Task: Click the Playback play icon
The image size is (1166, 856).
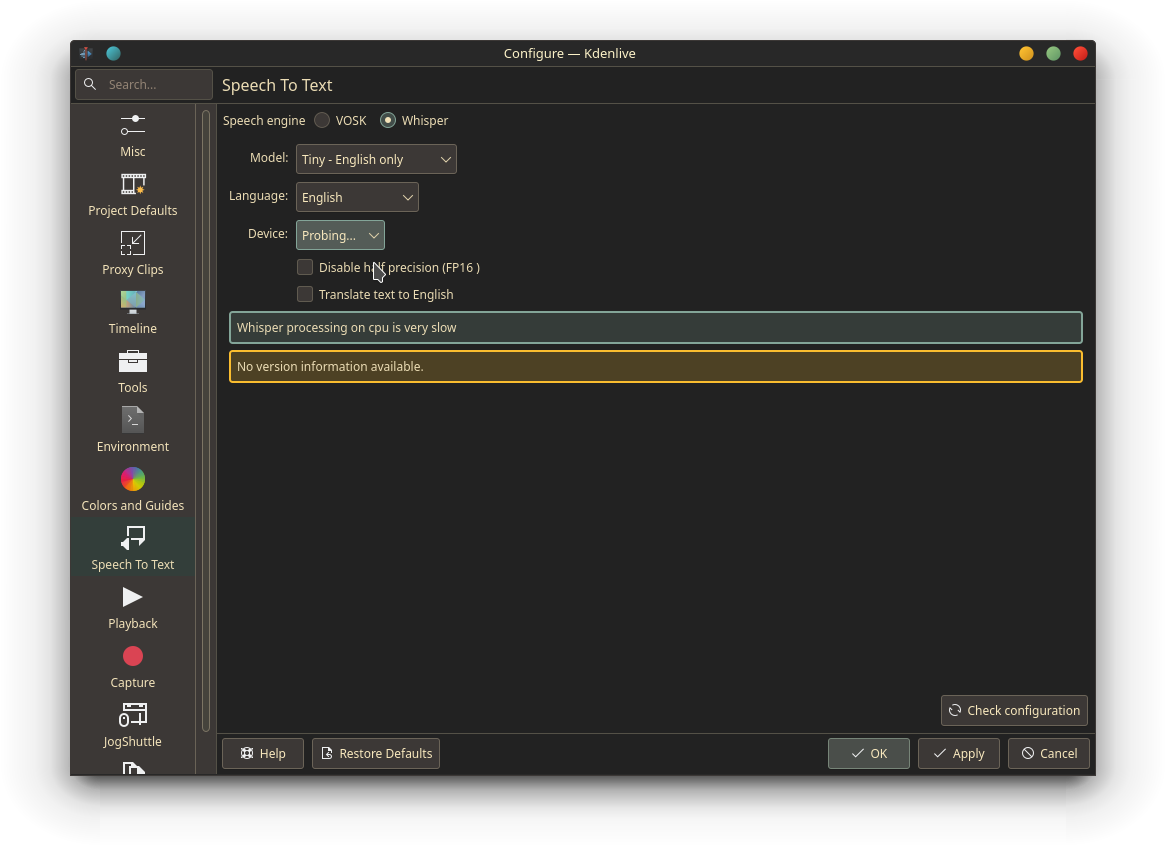Action: [x=133, y=597]
